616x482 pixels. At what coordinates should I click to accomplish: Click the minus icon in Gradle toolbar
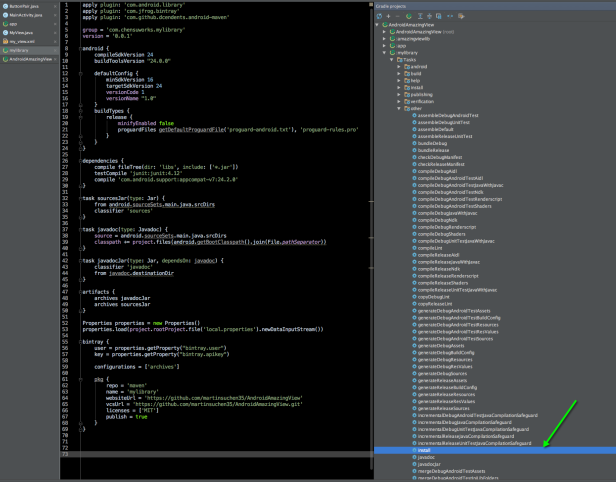(x=398, y=17)
